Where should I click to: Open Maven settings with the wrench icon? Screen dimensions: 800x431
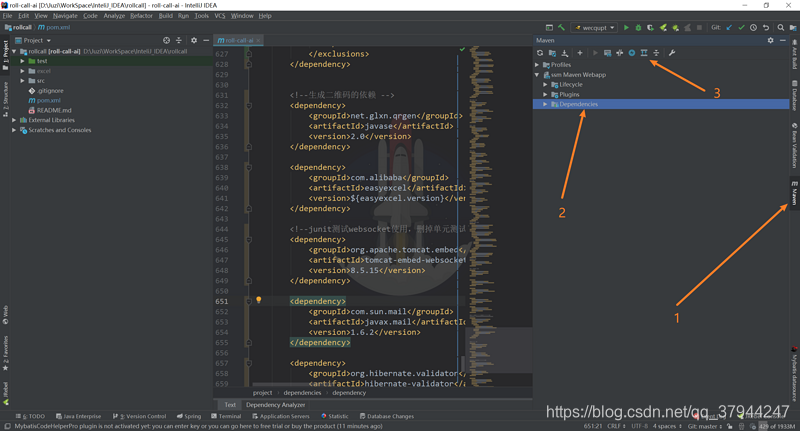coord(672,53)
